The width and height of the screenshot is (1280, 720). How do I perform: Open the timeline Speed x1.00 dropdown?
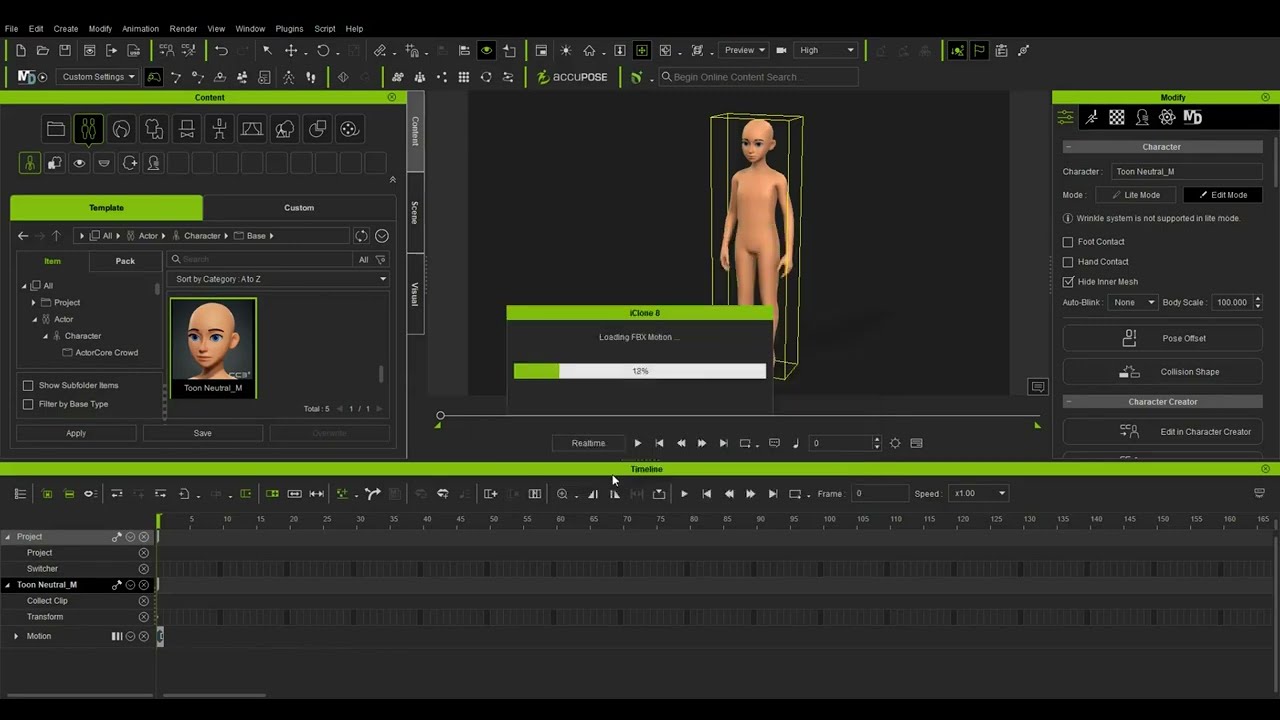tap(979, 494)
